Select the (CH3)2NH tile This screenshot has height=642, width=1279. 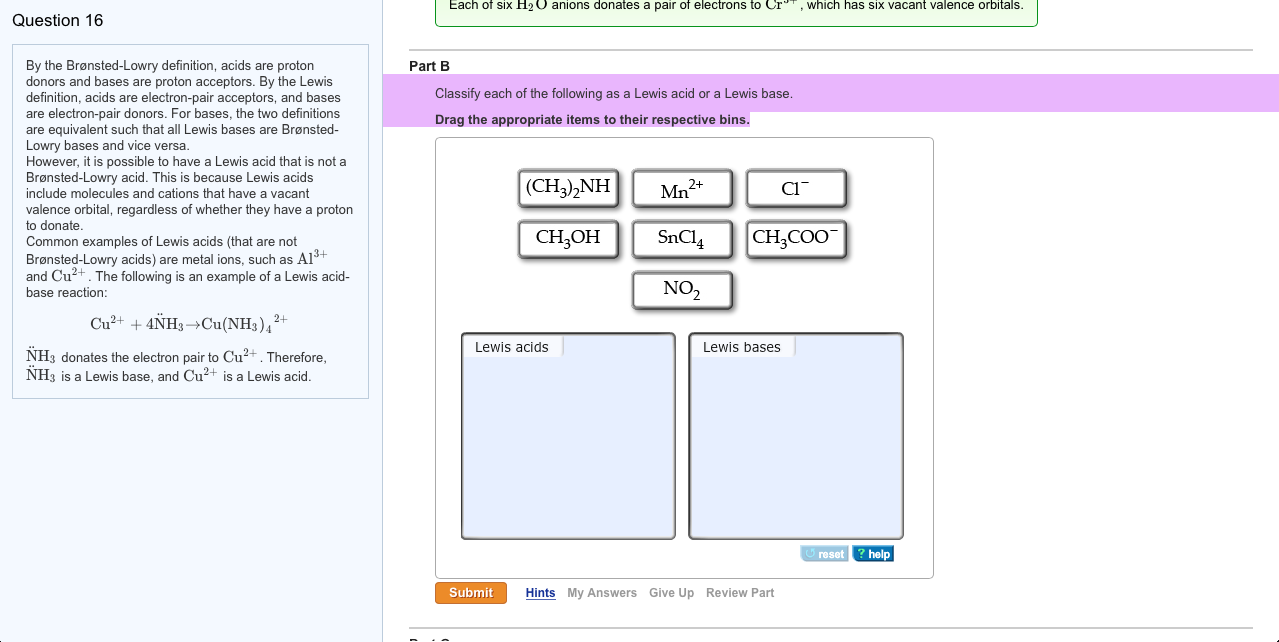point(568,187)
